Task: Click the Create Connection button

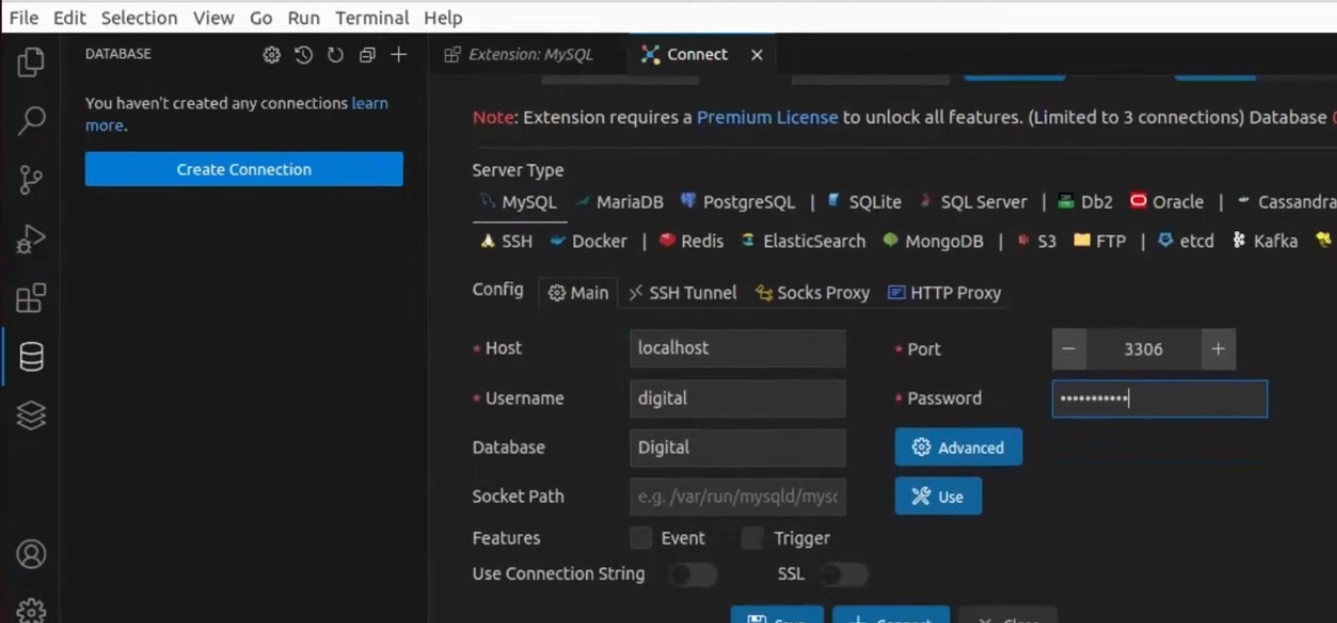Action: 244,169
